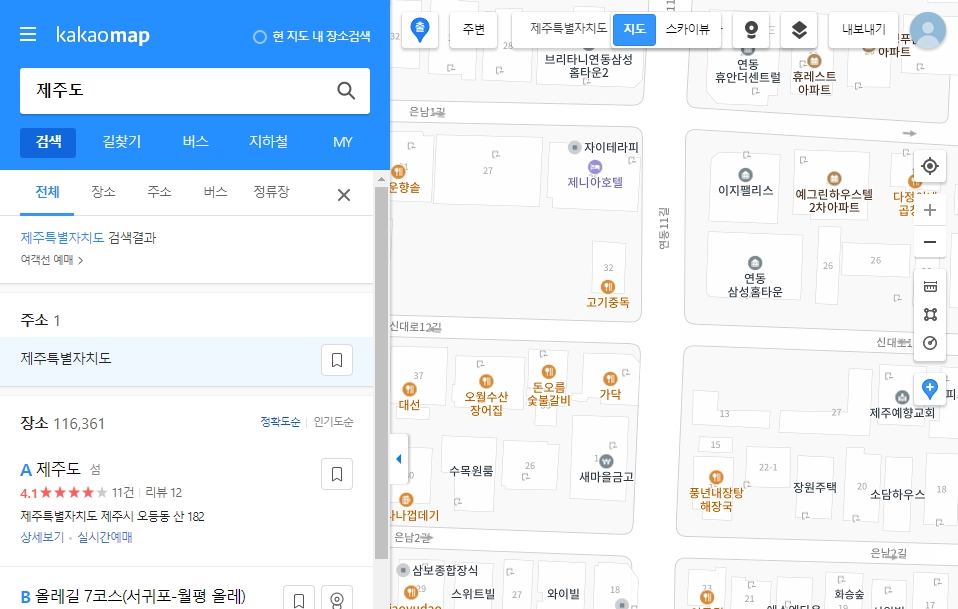Toggle roadview pin button
Viewport: 958px width, 609px height.
coord(751,29)
